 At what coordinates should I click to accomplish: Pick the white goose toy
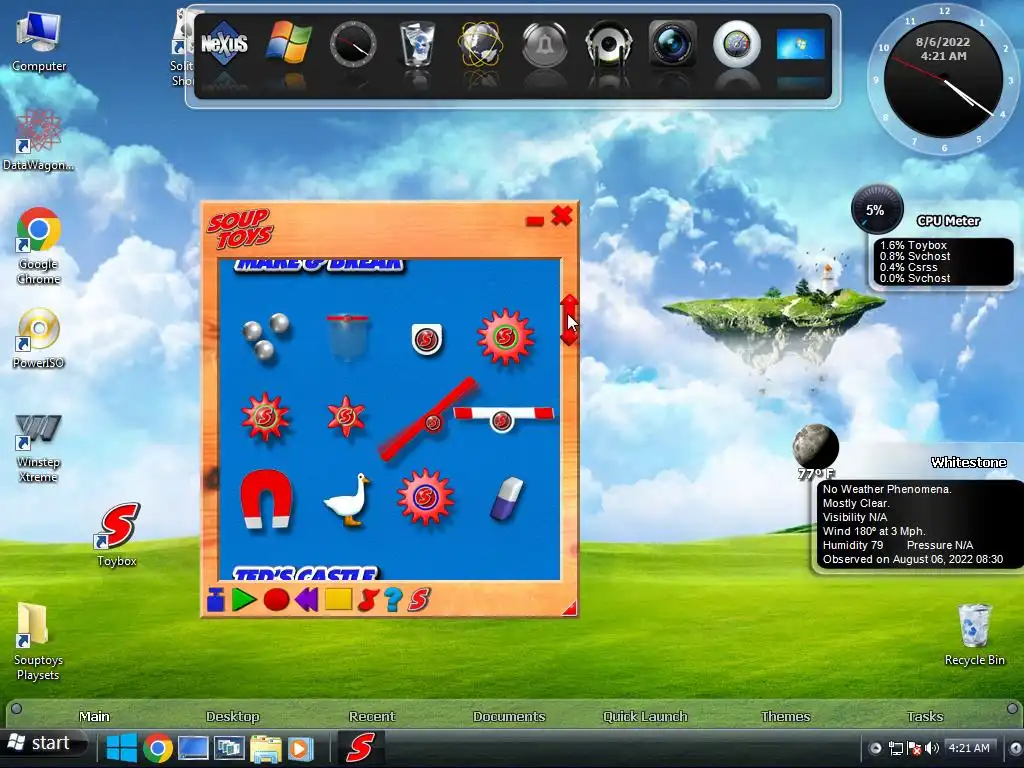click(x=347, y=500)
